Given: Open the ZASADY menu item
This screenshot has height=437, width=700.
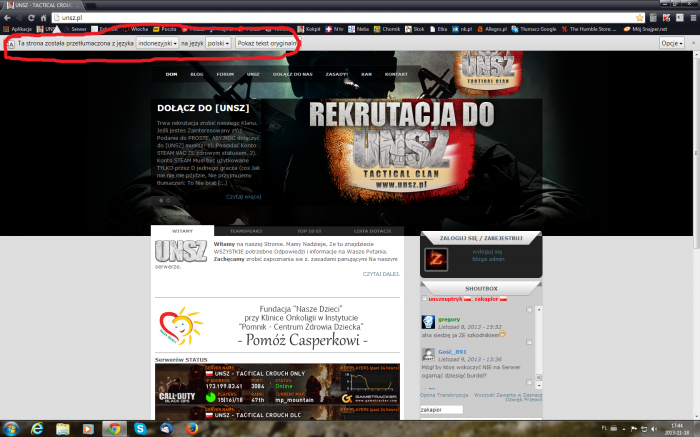Looking at the screenshot, I should pos(336,74).
